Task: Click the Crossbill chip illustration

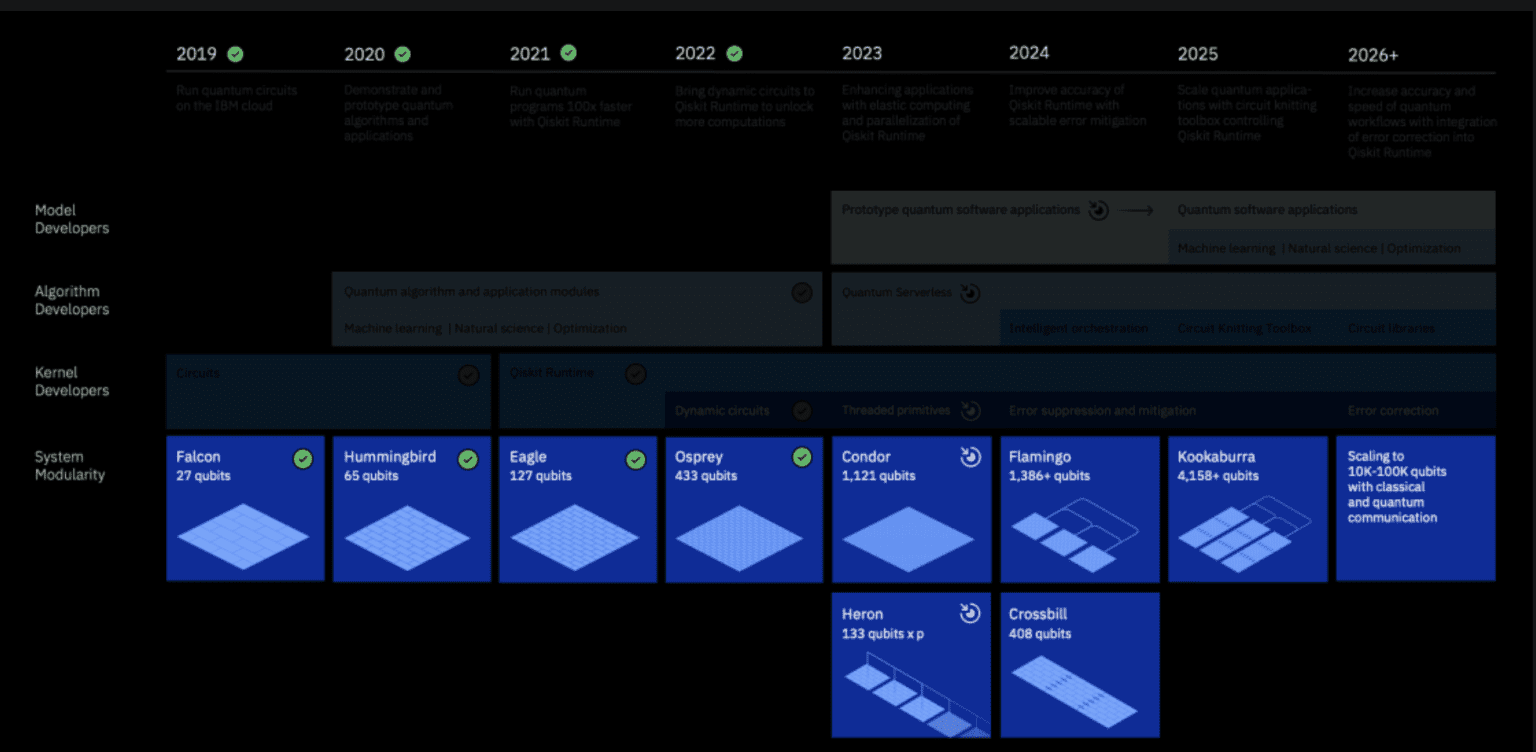Action: pos(1075,692)
